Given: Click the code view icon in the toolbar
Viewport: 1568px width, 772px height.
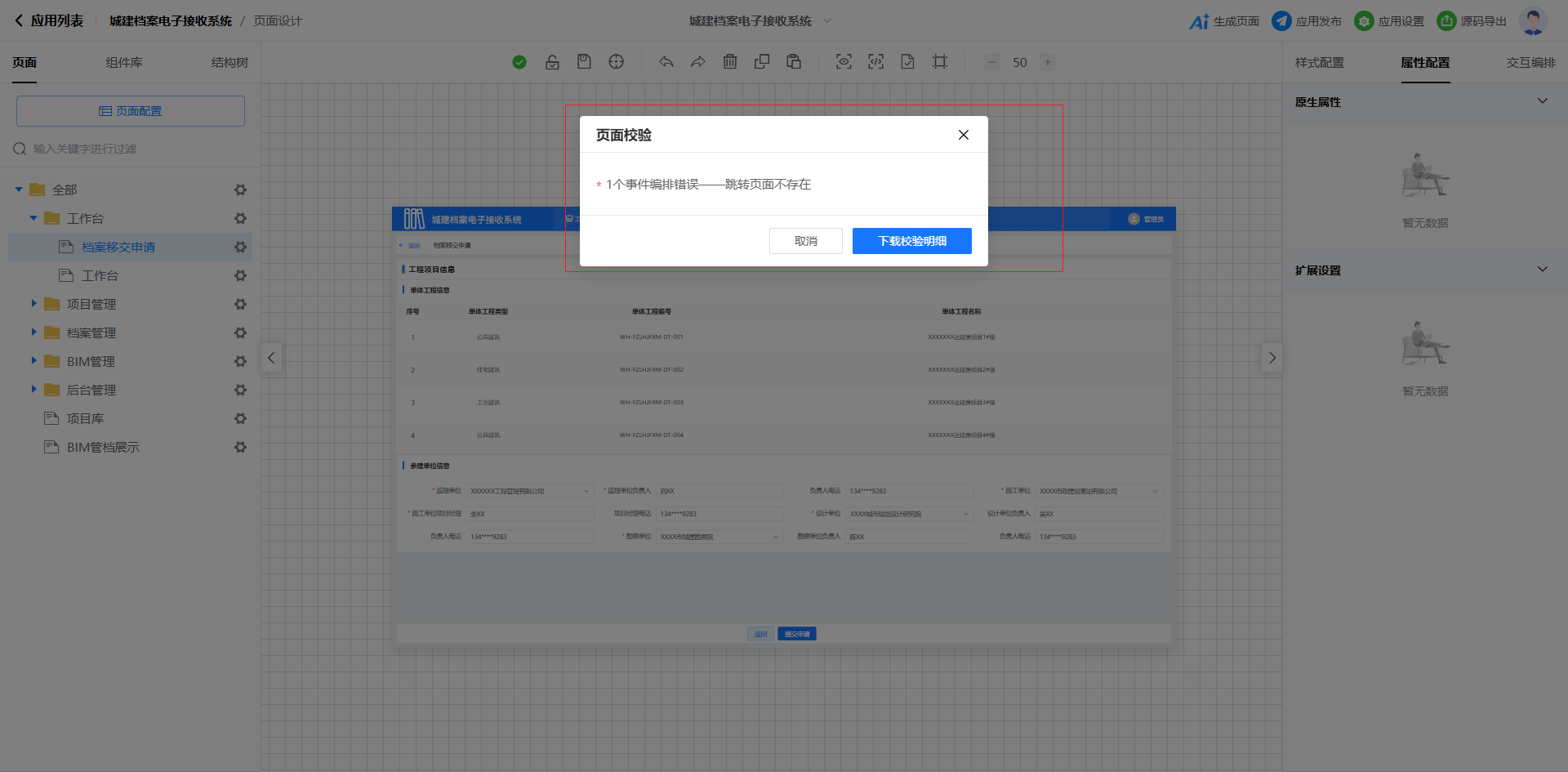Looking at the screenshot, I should coord(875,62).
